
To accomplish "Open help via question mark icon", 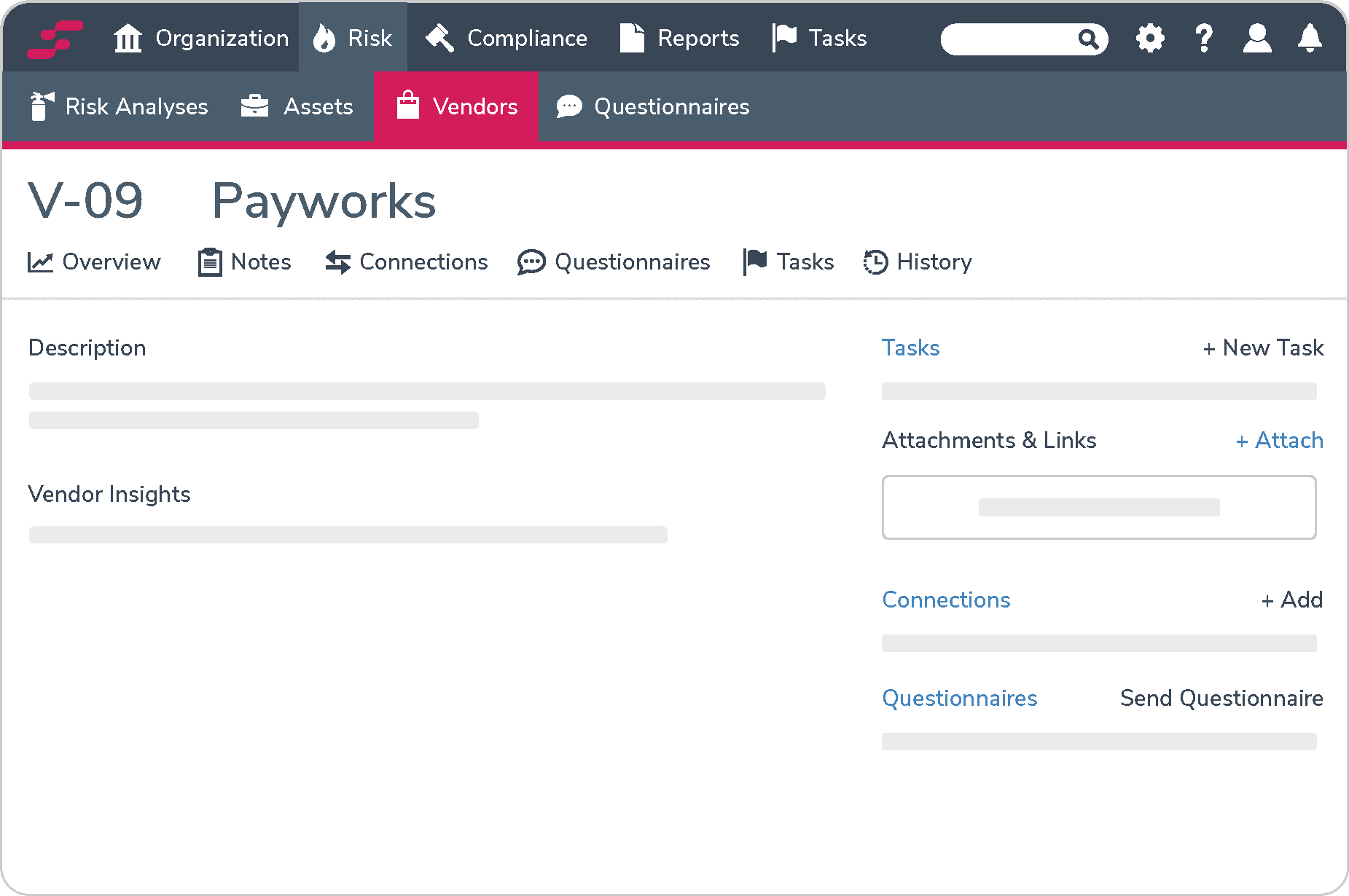I will tap(1204, 38).
